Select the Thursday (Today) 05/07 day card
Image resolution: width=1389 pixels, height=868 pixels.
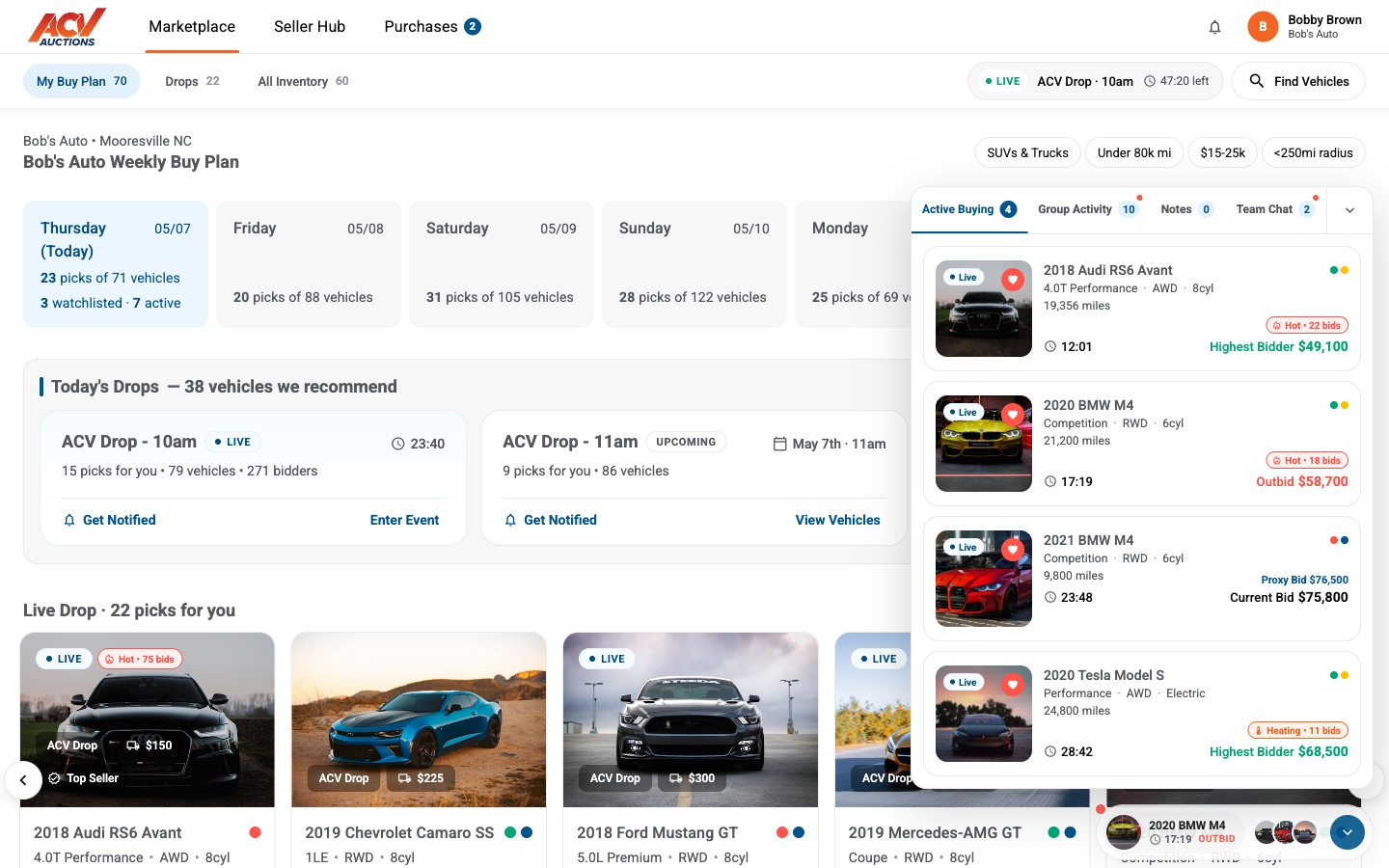116,264
